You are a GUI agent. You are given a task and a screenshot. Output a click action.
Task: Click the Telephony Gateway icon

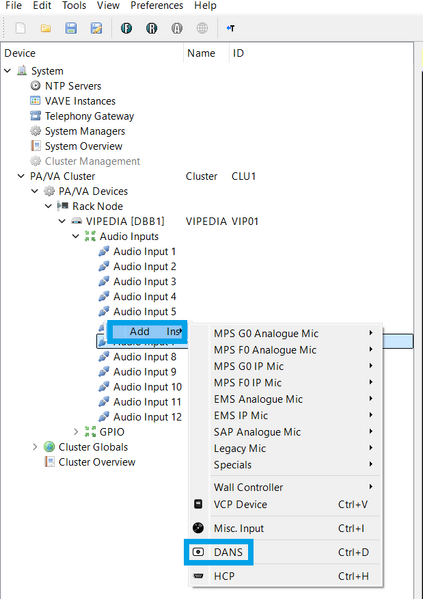pos(35,116)
